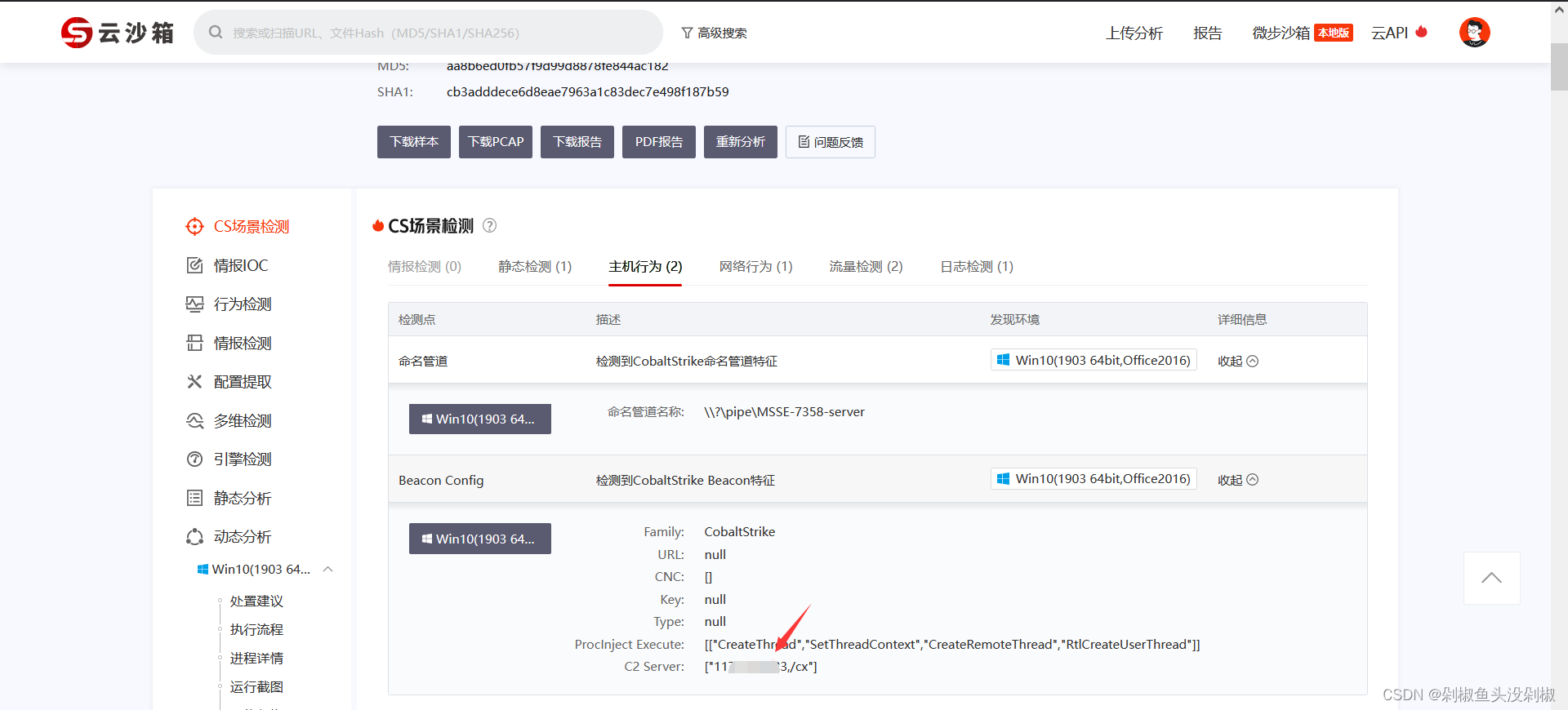Click the 检测到CobaltStrike Beacon特征 description

(685, 481)
